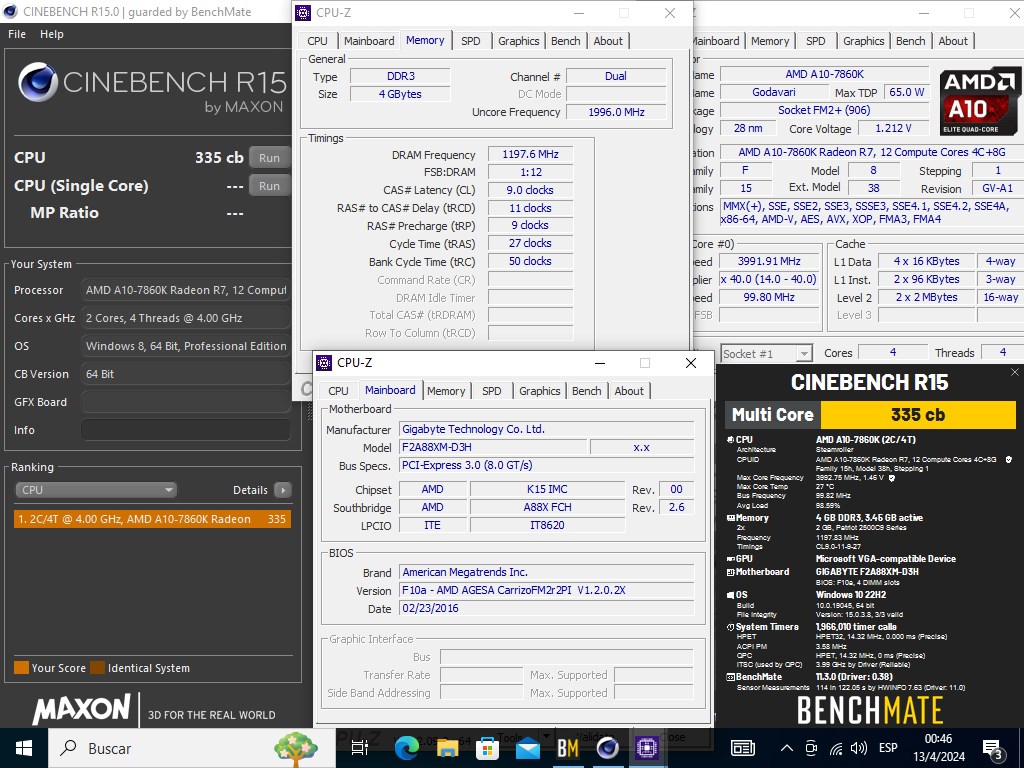Viewport: 1024px width, 768px height.
Task: Open Bench tab in Mainboard window
Action: coord(586,391)
